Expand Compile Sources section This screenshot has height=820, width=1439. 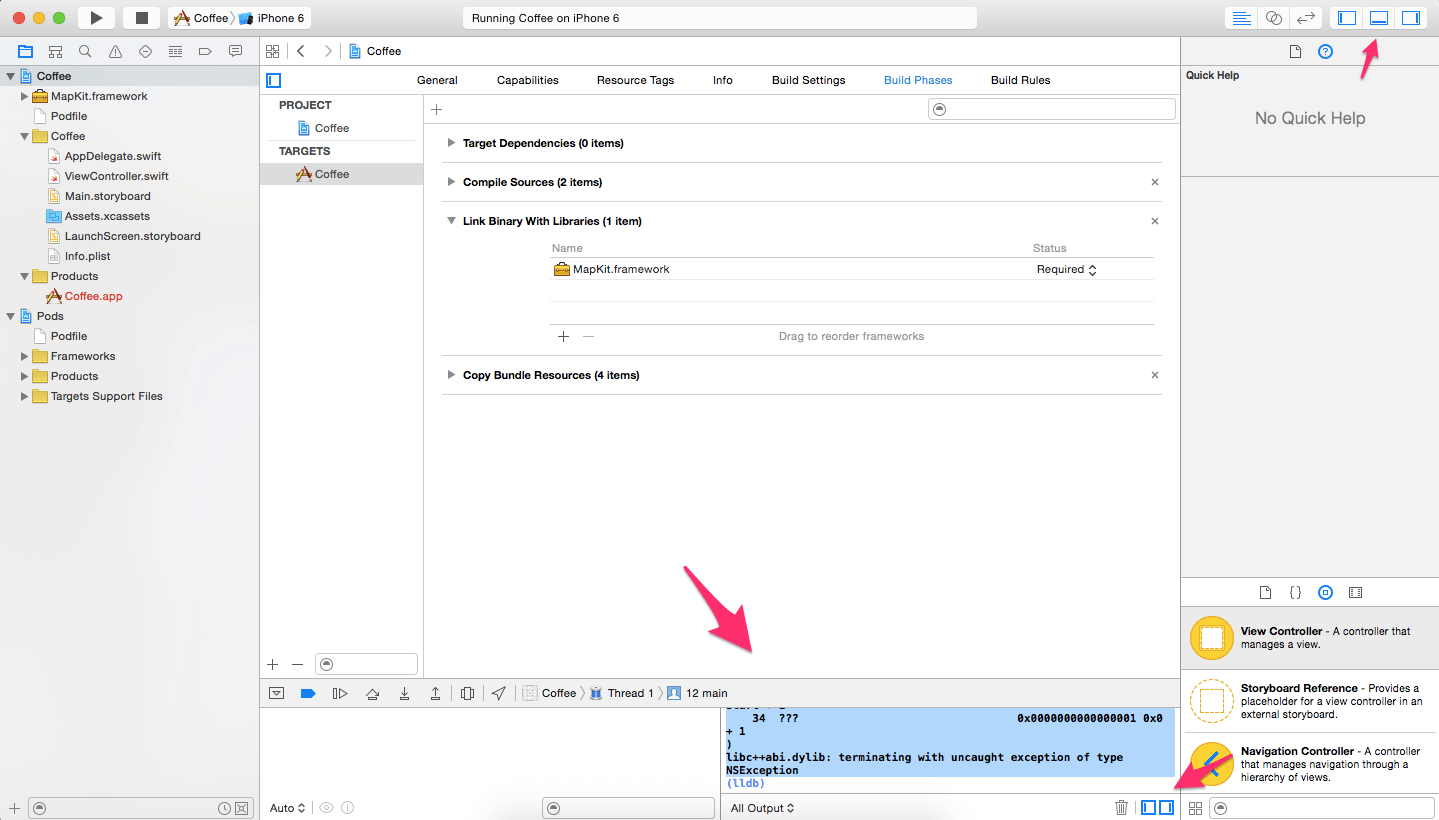click(x=452, y=182)
